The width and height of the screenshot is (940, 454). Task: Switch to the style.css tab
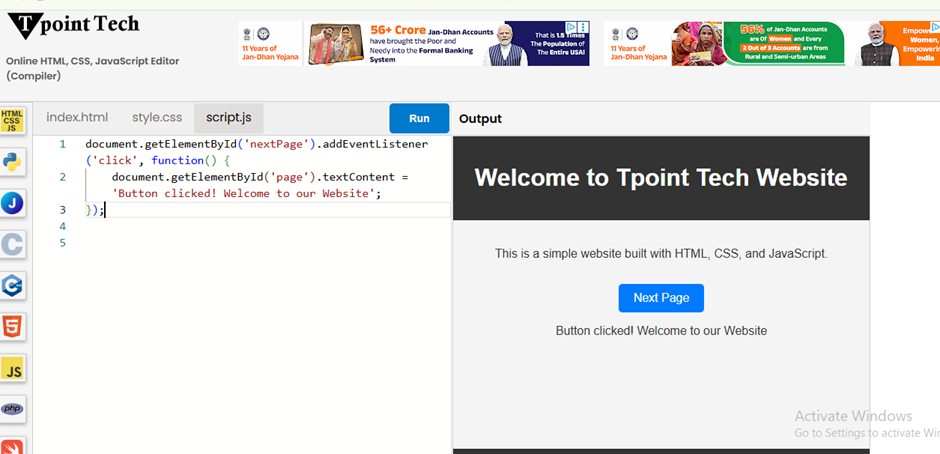(157, 118)
